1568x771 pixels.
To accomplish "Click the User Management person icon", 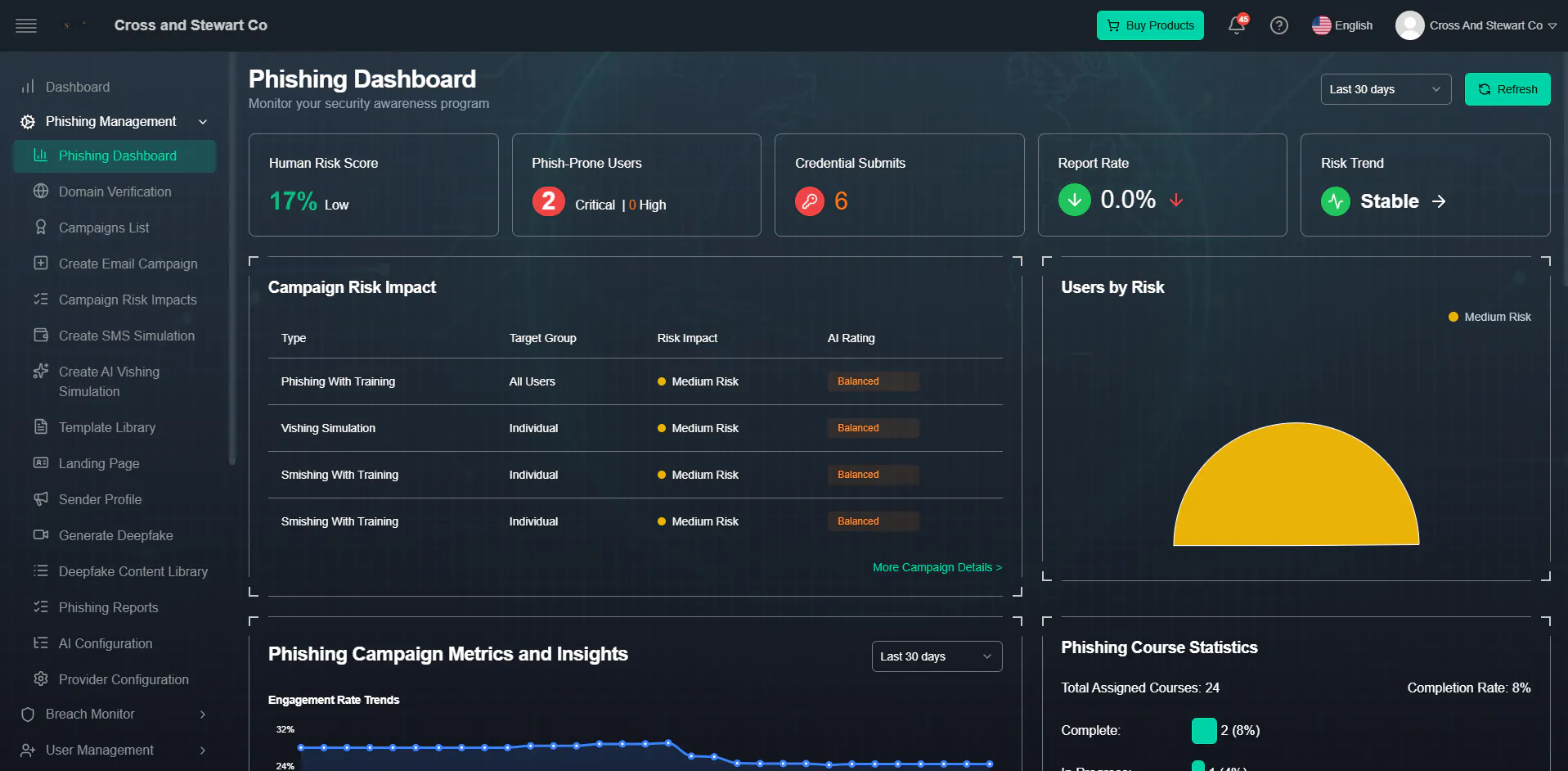I will 28,751.
